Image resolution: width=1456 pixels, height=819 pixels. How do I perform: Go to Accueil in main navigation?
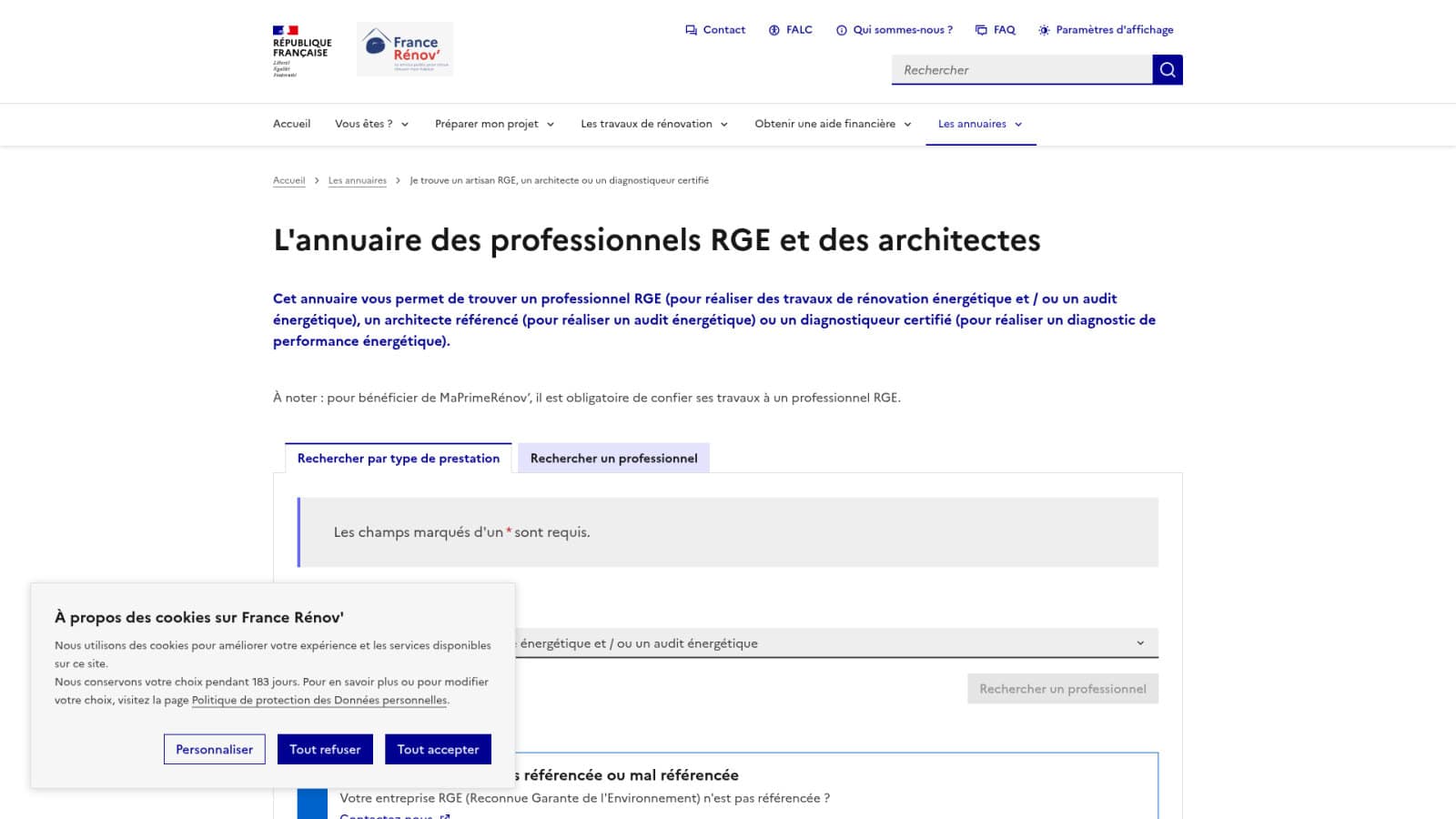[x=291, y=124]
